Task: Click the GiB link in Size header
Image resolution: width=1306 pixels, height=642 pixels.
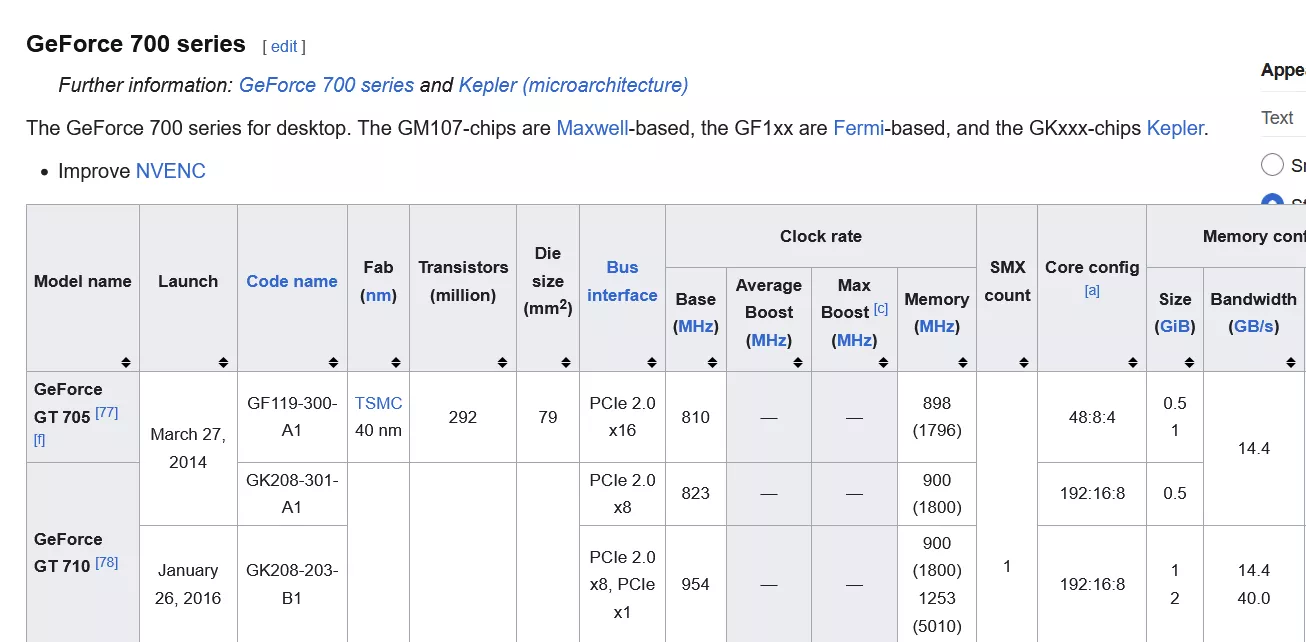Action: click(1175, 327)
